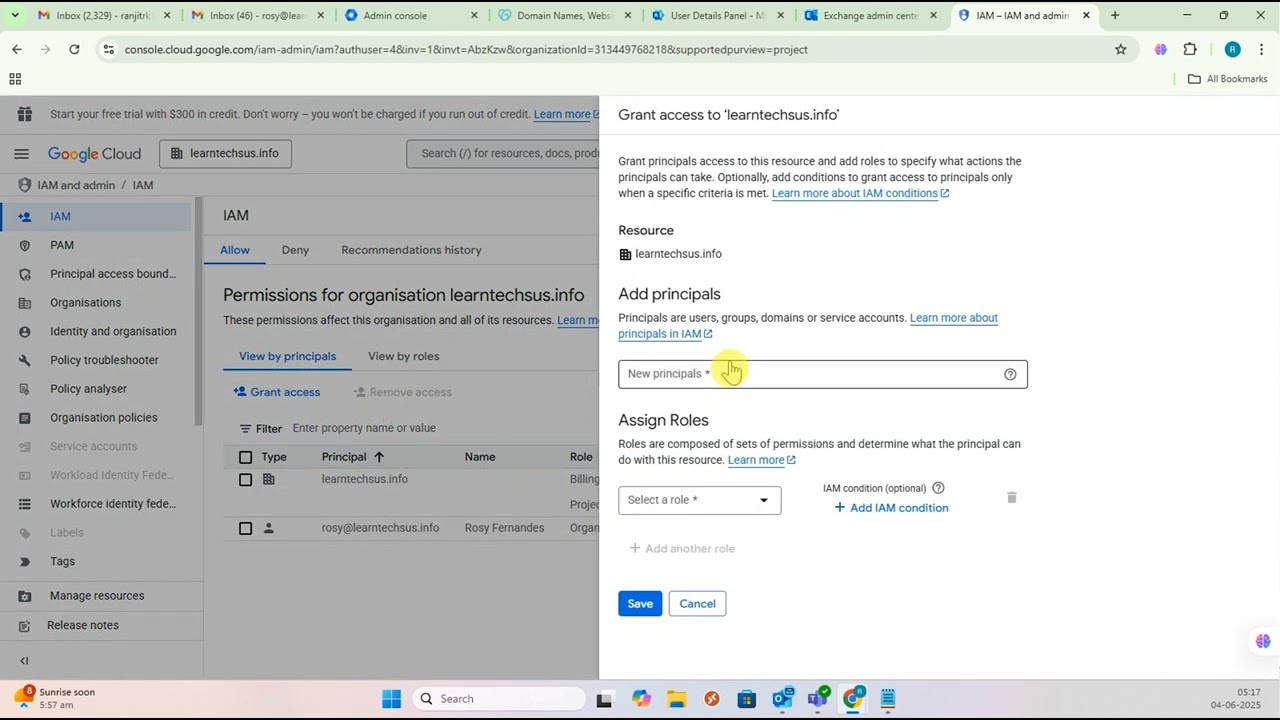The width and height of the screenshot is (1280, 720).
Task: Click the Windows Start button
Action: pyautogui.click(x=391, y=699)
